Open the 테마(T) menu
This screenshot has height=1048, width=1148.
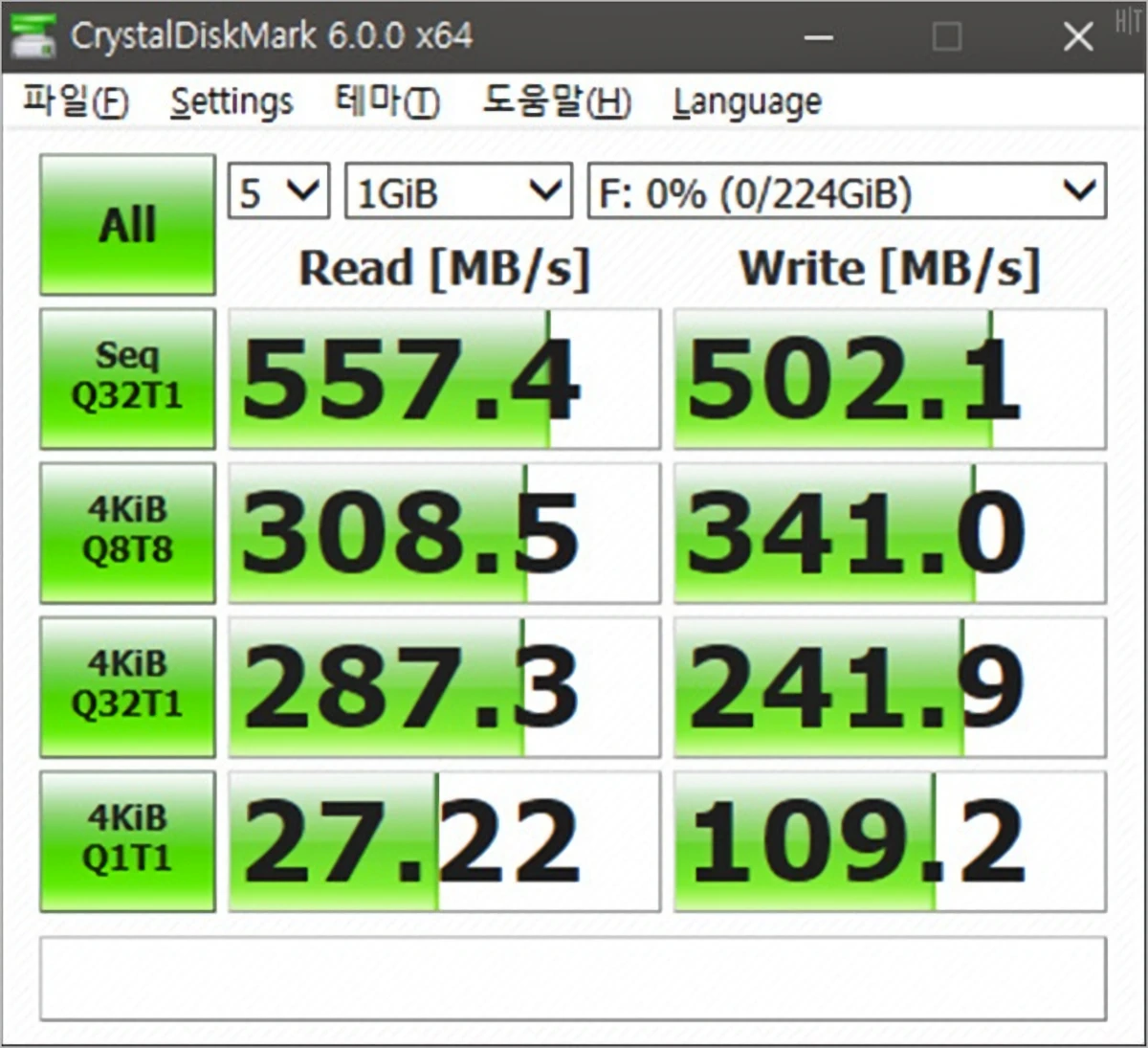point(386,101)
